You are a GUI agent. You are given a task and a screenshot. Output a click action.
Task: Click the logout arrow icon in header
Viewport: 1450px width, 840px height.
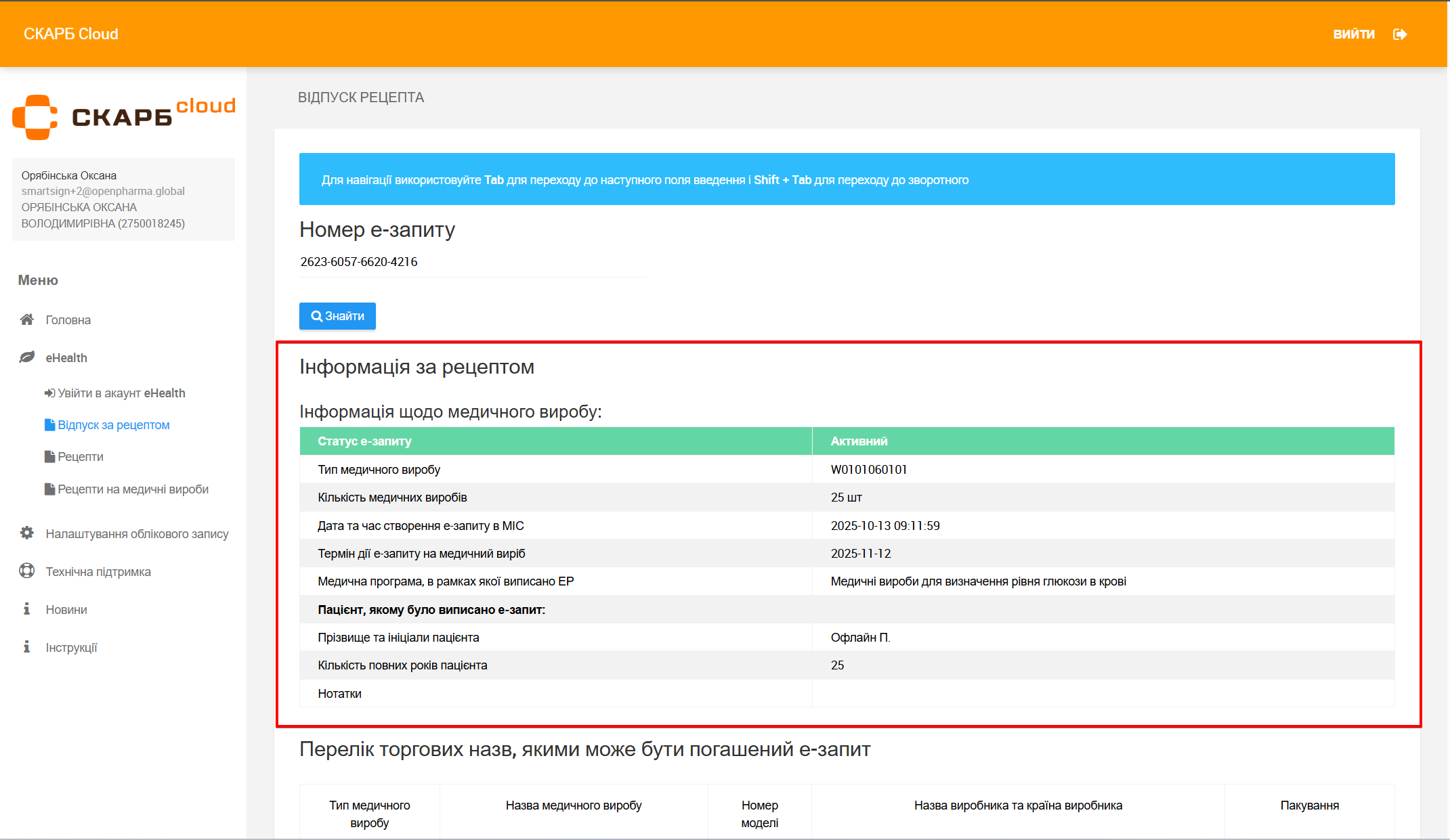click(1400, 34)
